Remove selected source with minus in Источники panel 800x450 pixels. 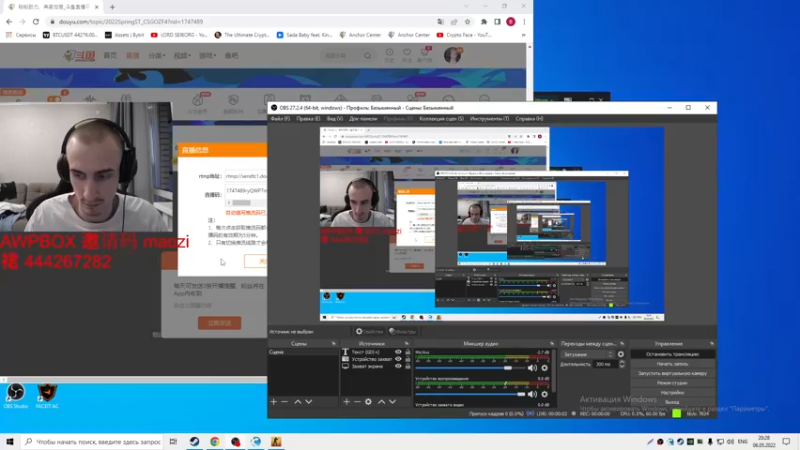pyautogui.click(x=357, y=402)
